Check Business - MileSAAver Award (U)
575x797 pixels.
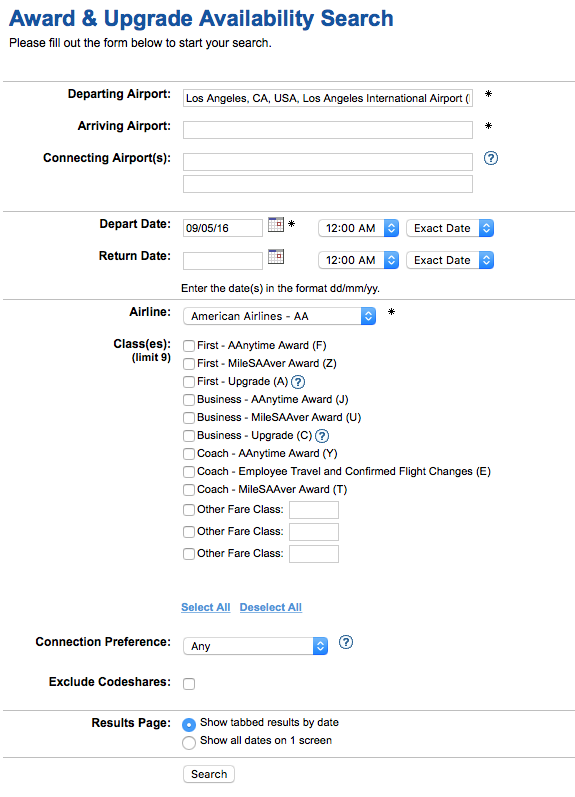pyautogui.click(x=189, y=418)
